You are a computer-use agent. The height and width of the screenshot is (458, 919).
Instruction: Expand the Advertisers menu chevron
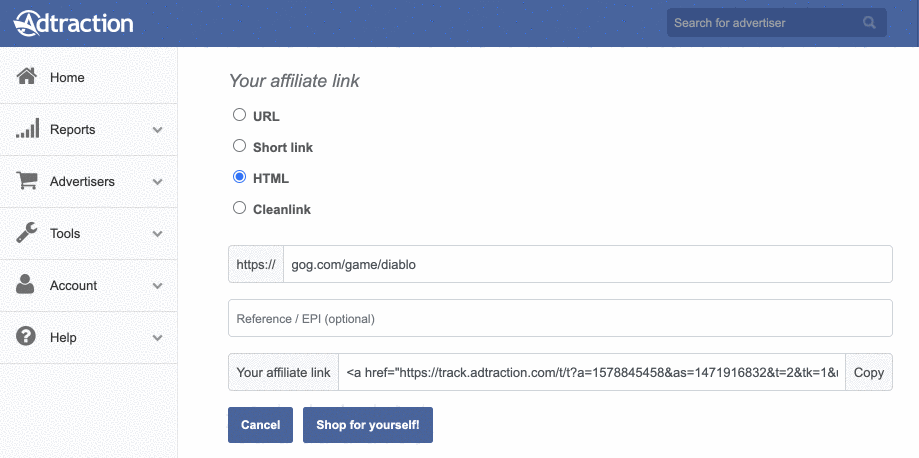pyautogui.click(x=157, y=182)
